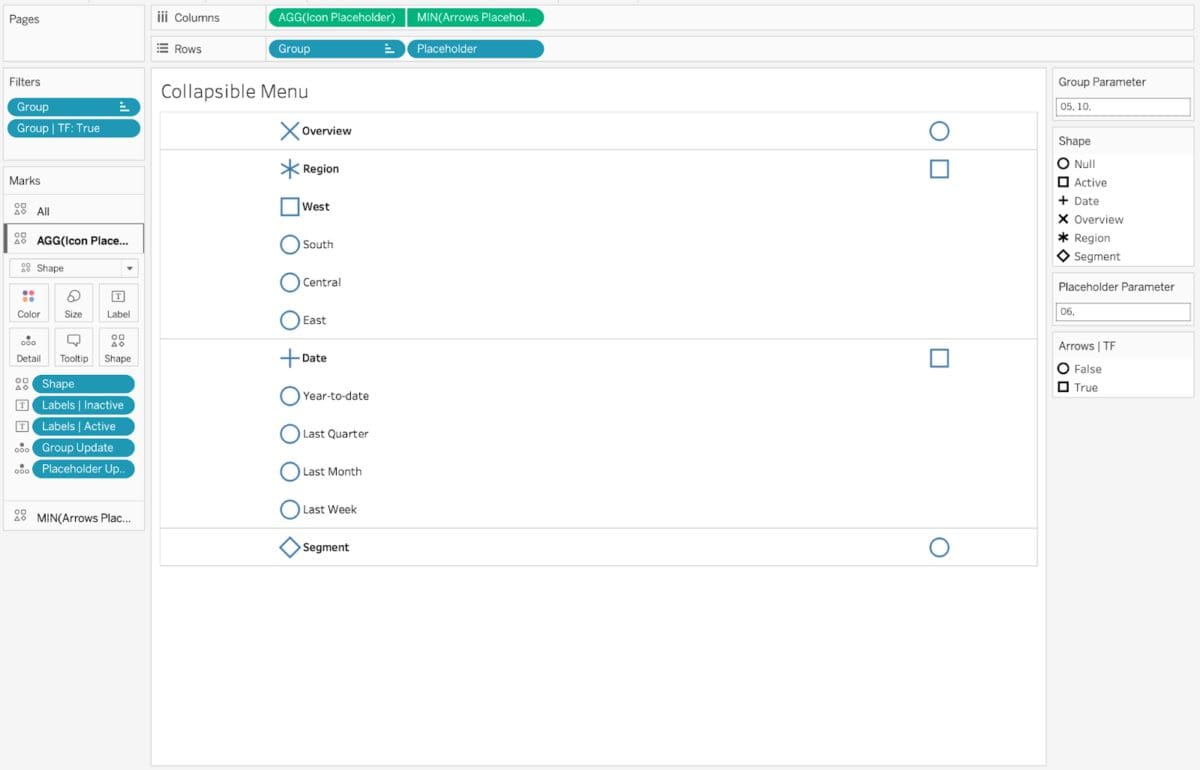Expand the AGG(Icon Placeholder) marks card
The image size is (1200, 770).
[x=73, y=238]
